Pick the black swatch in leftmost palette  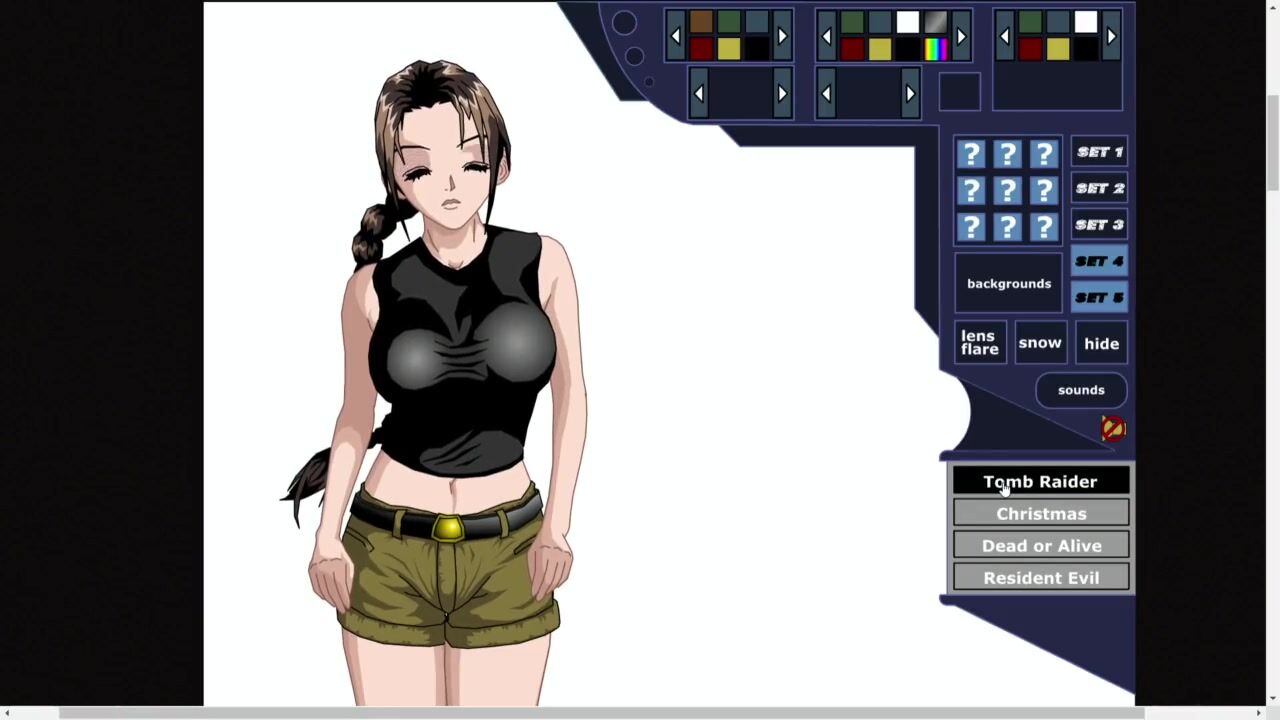pos(757,49)
